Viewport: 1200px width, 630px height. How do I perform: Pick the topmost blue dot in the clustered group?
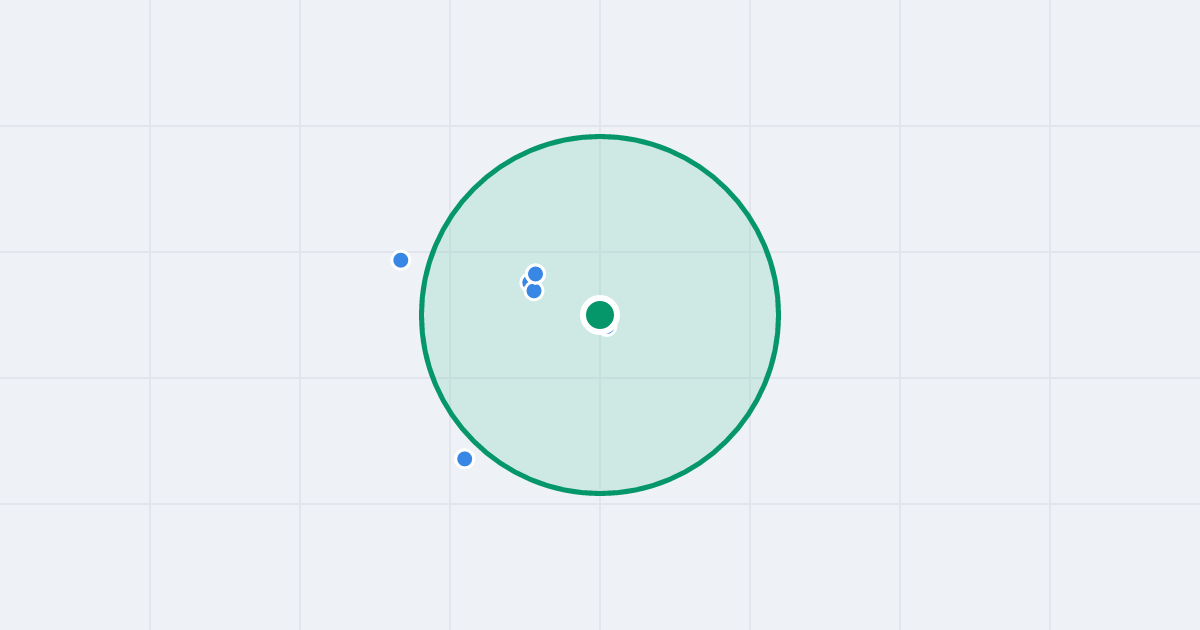pyautogui.click(x=535, y=274)
